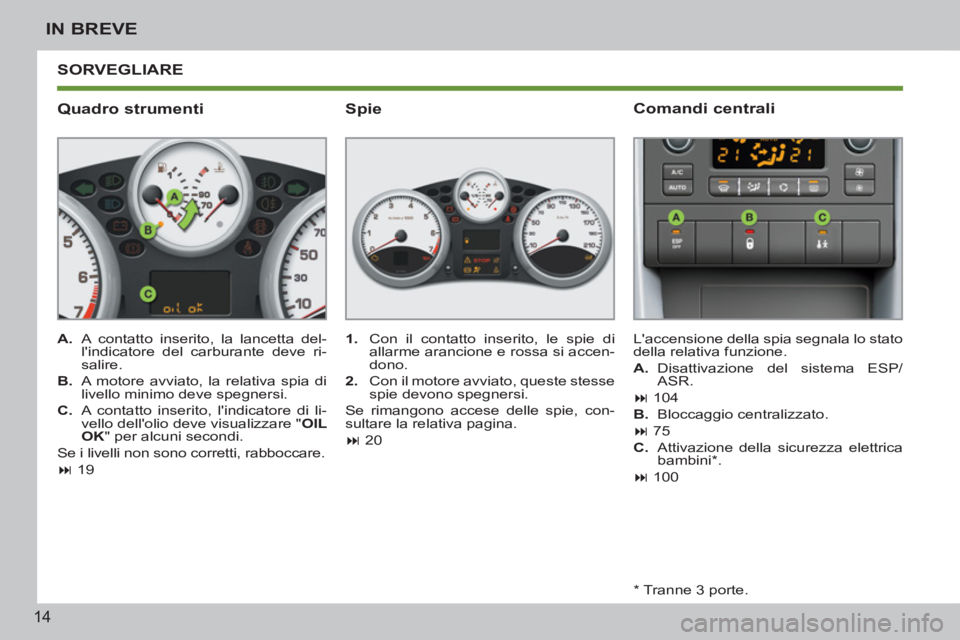Click the seat belt warning light in Quadro strumenti image
Screen dimensions: 960x640
(249, 248)
